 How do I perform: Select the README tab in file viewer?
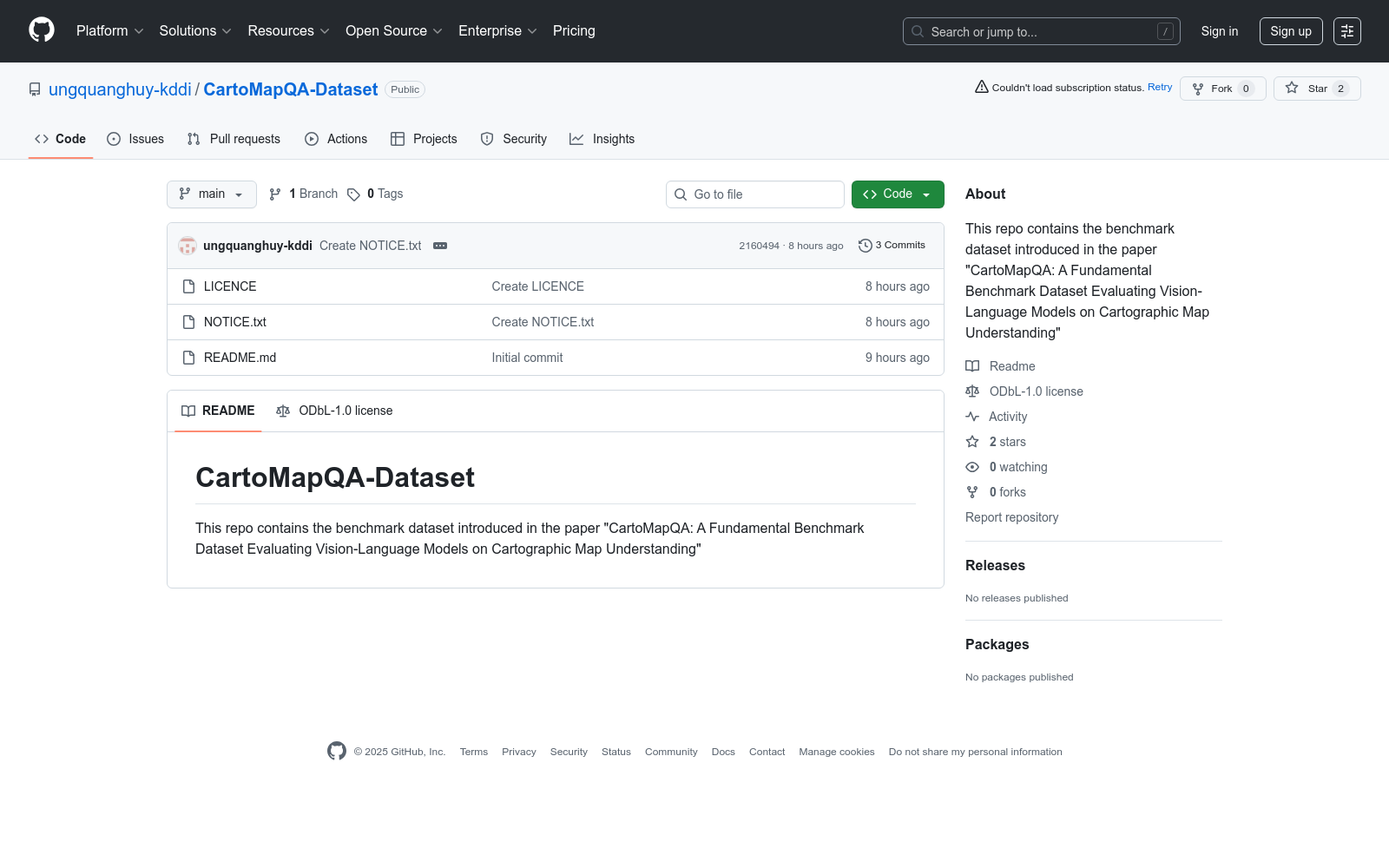(218, 411)
